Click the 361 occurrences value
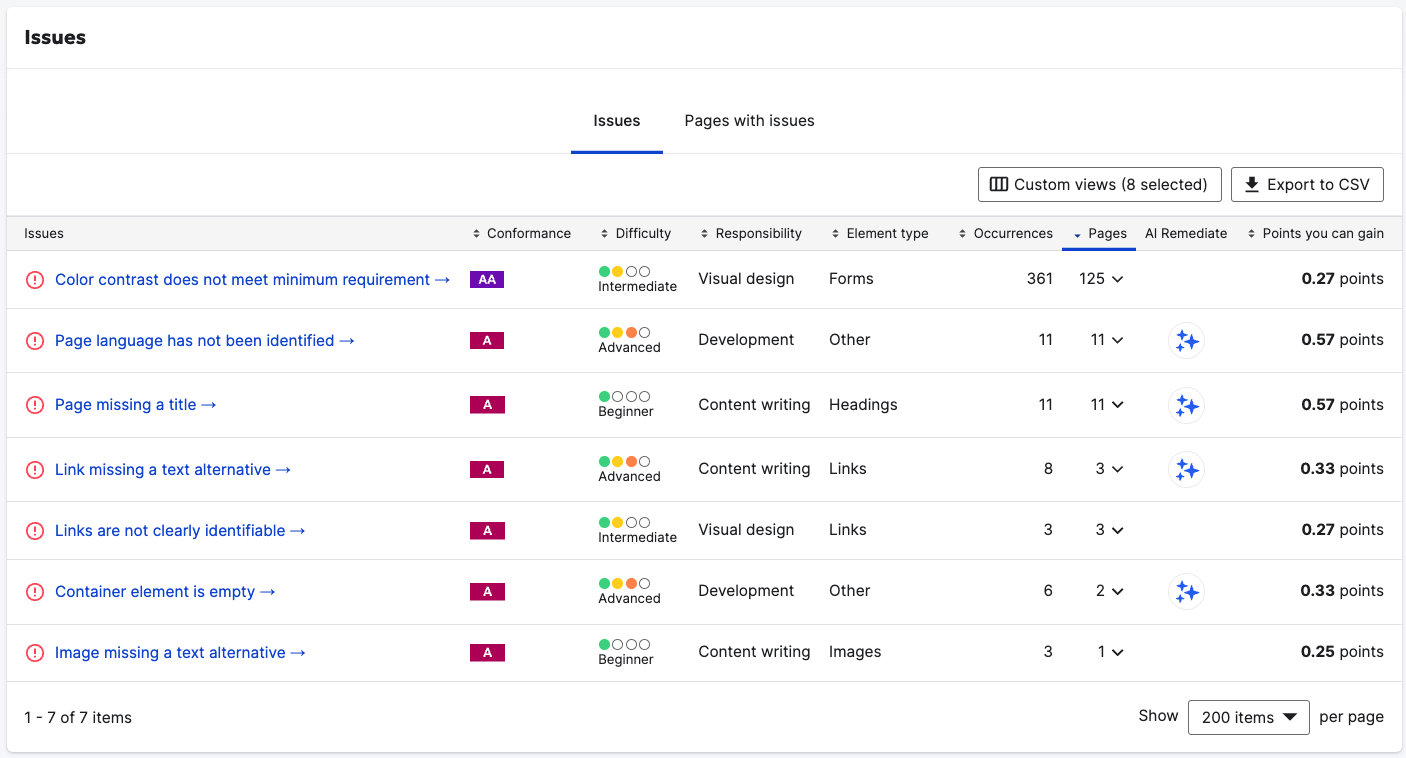 coord(1040,279)
